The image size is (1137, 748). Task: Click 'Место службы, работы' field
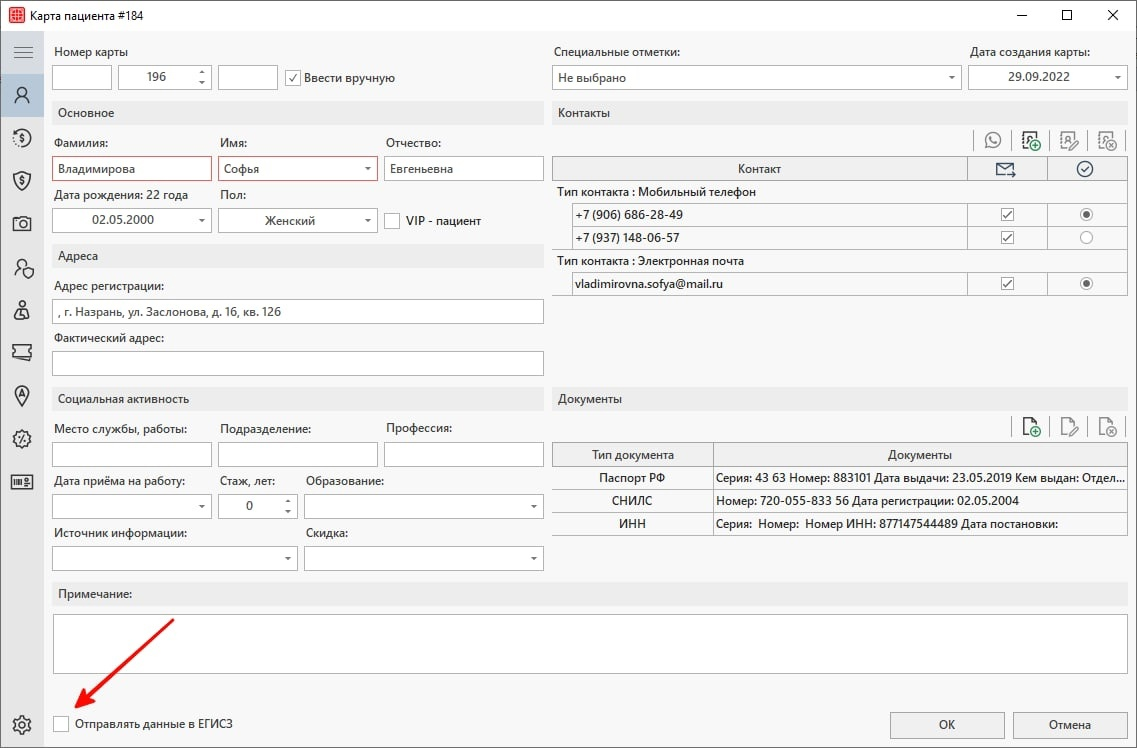tap(132, 454)
